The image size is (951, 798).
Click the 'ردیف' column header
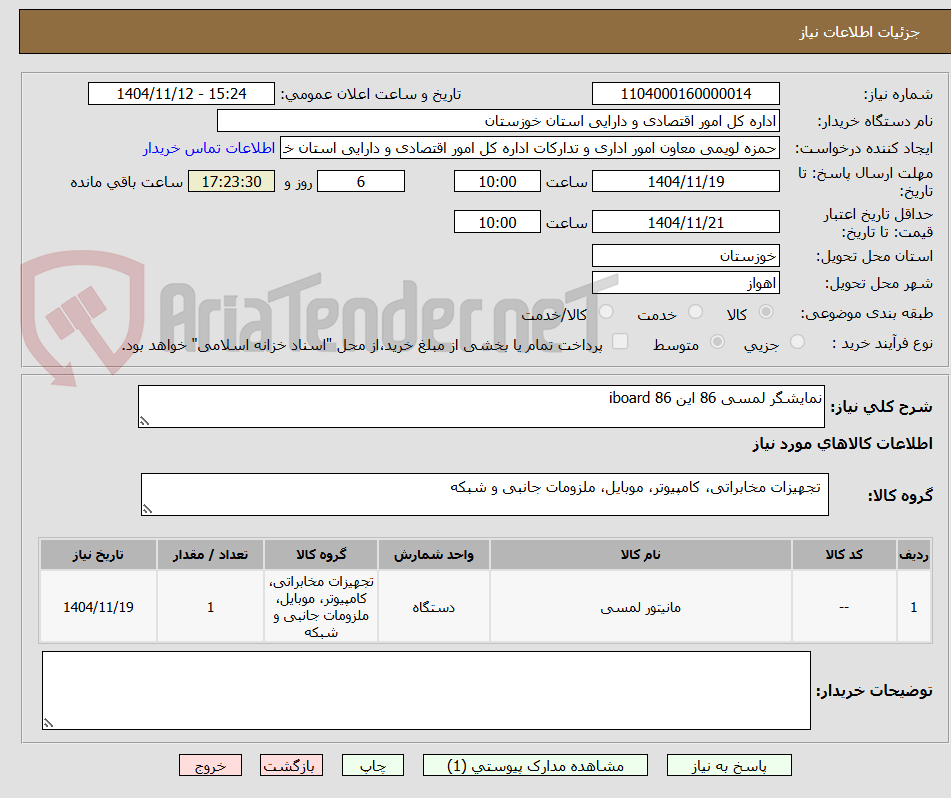point(914,555)
